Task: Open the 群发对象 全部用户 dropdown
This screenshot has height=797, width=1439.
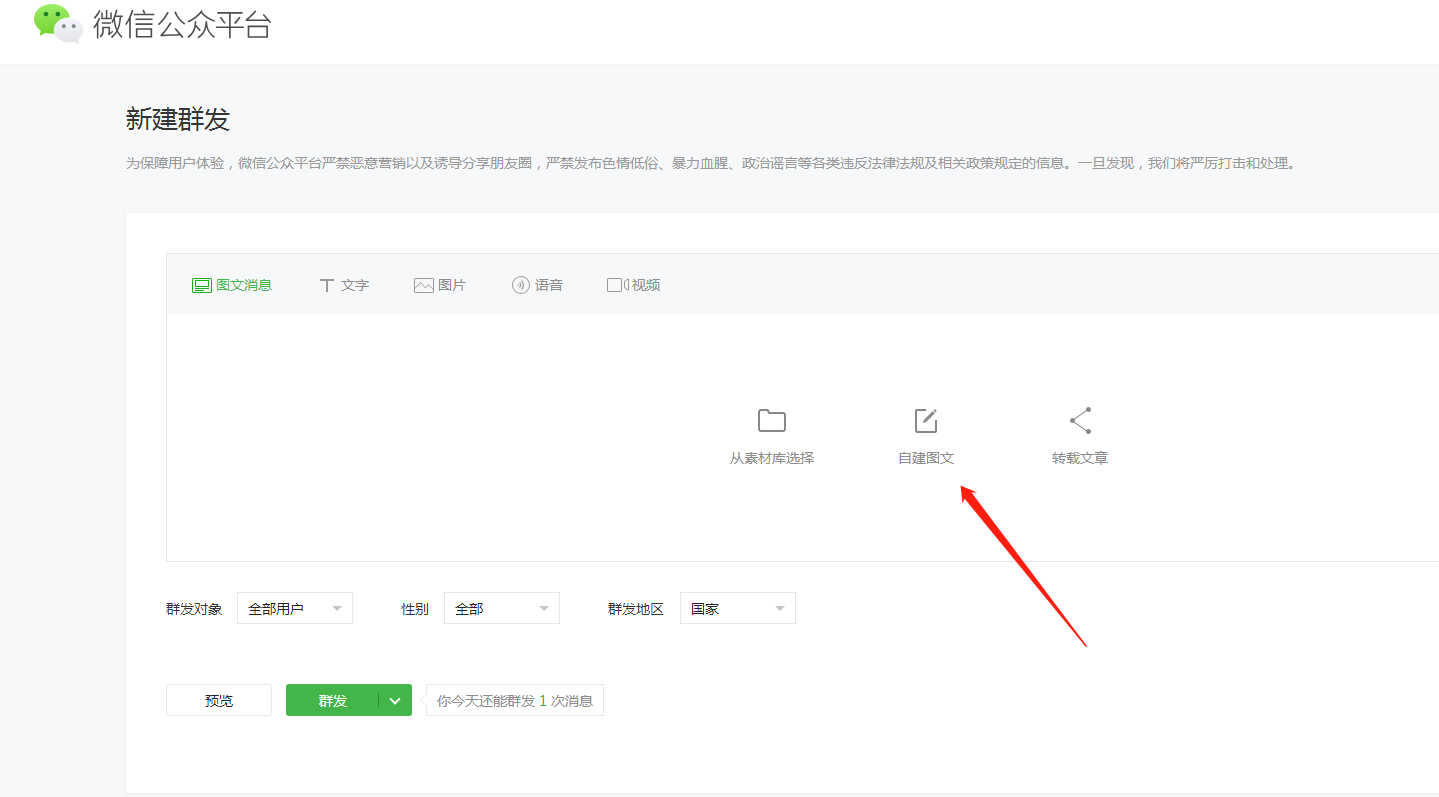Action: [295, 608]
